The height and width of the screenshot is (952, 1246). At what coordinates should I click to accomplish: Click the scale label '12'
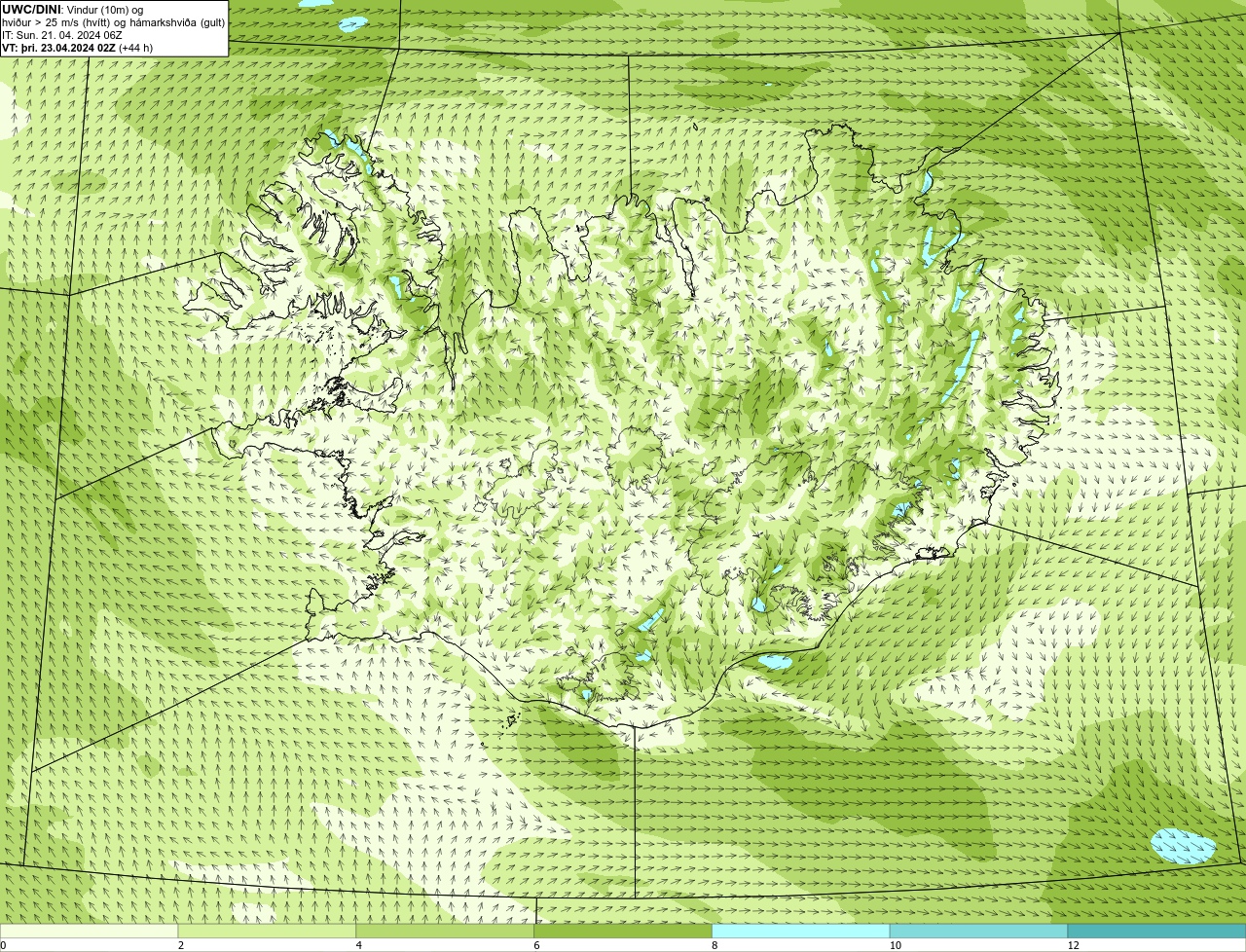[x=1073, y=945]
